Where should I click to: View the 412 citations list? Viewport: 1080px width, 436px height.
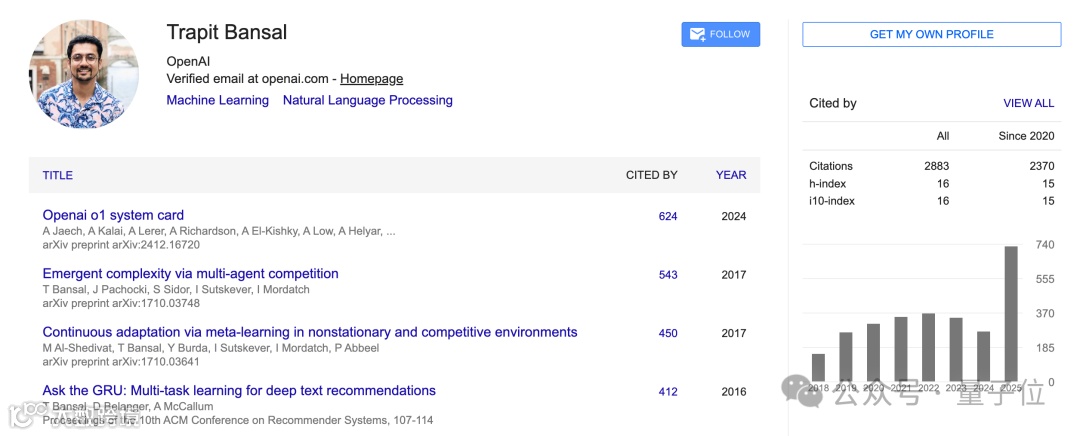pos(668,392)
